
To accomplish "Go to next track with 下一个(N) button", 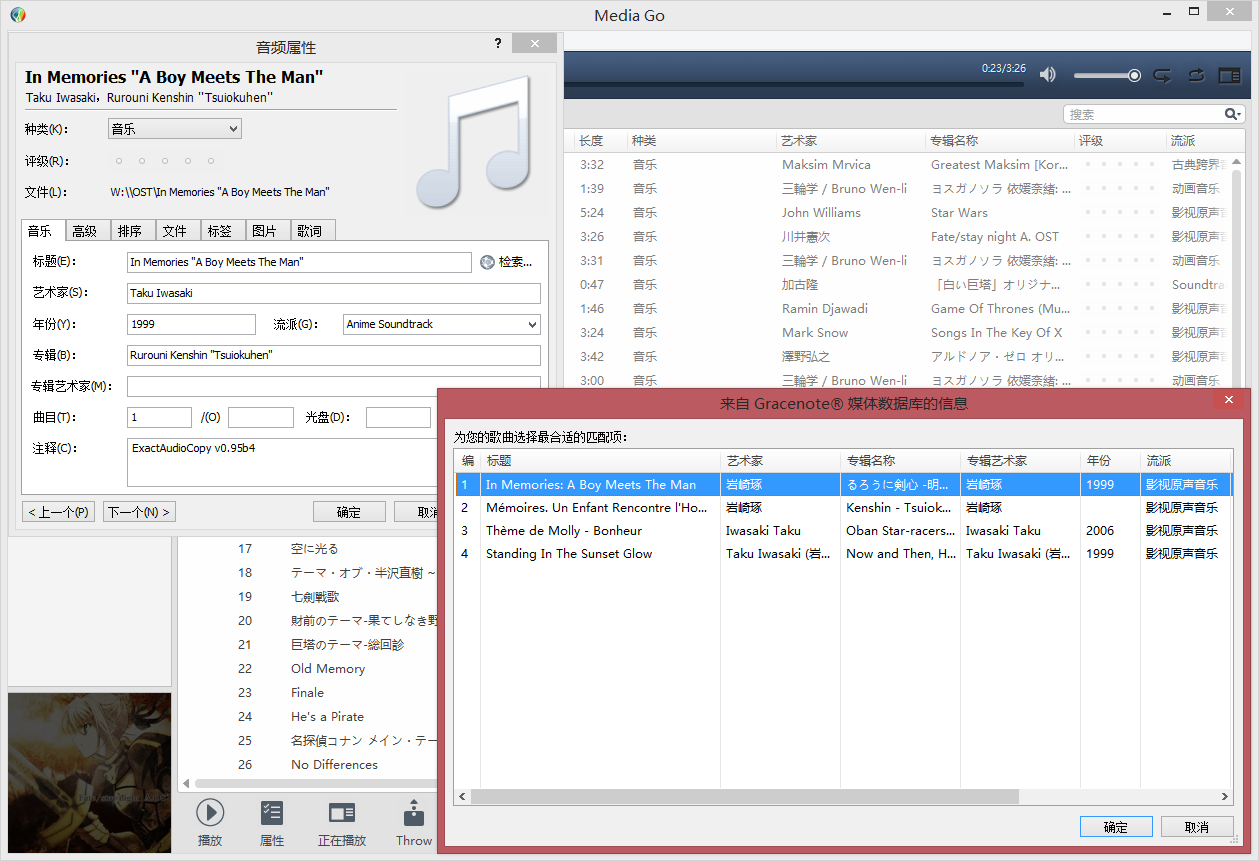I will coord(139,512).
